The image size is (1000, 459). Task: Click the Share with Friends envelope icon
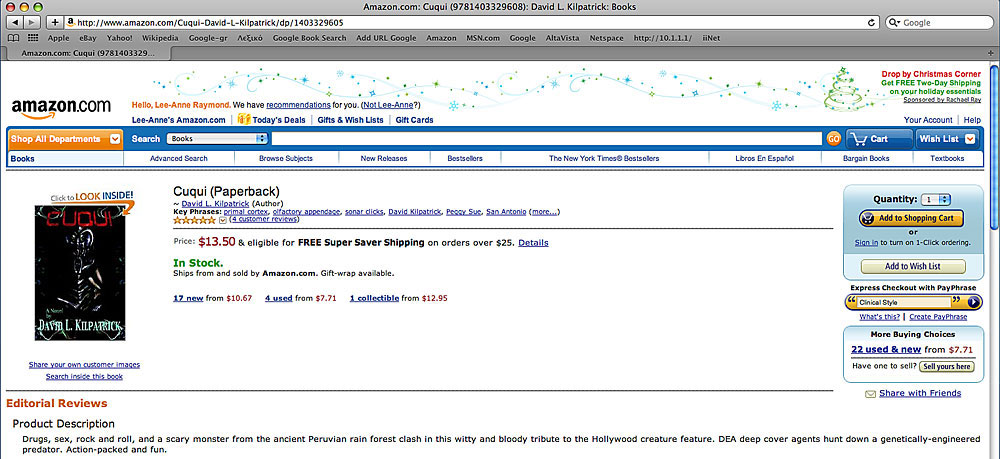pos(870,394)
